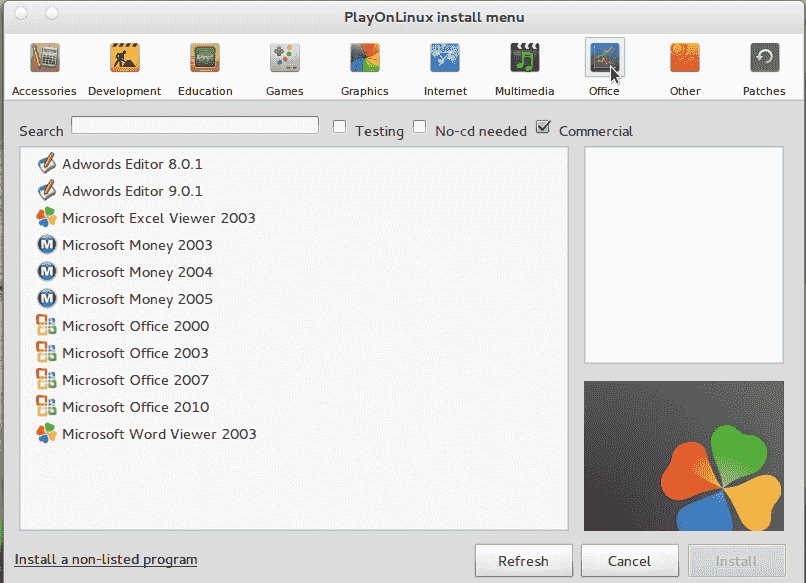Open Install a non-listed program link
Screen dimensions: 806x583
click(105, 559)
